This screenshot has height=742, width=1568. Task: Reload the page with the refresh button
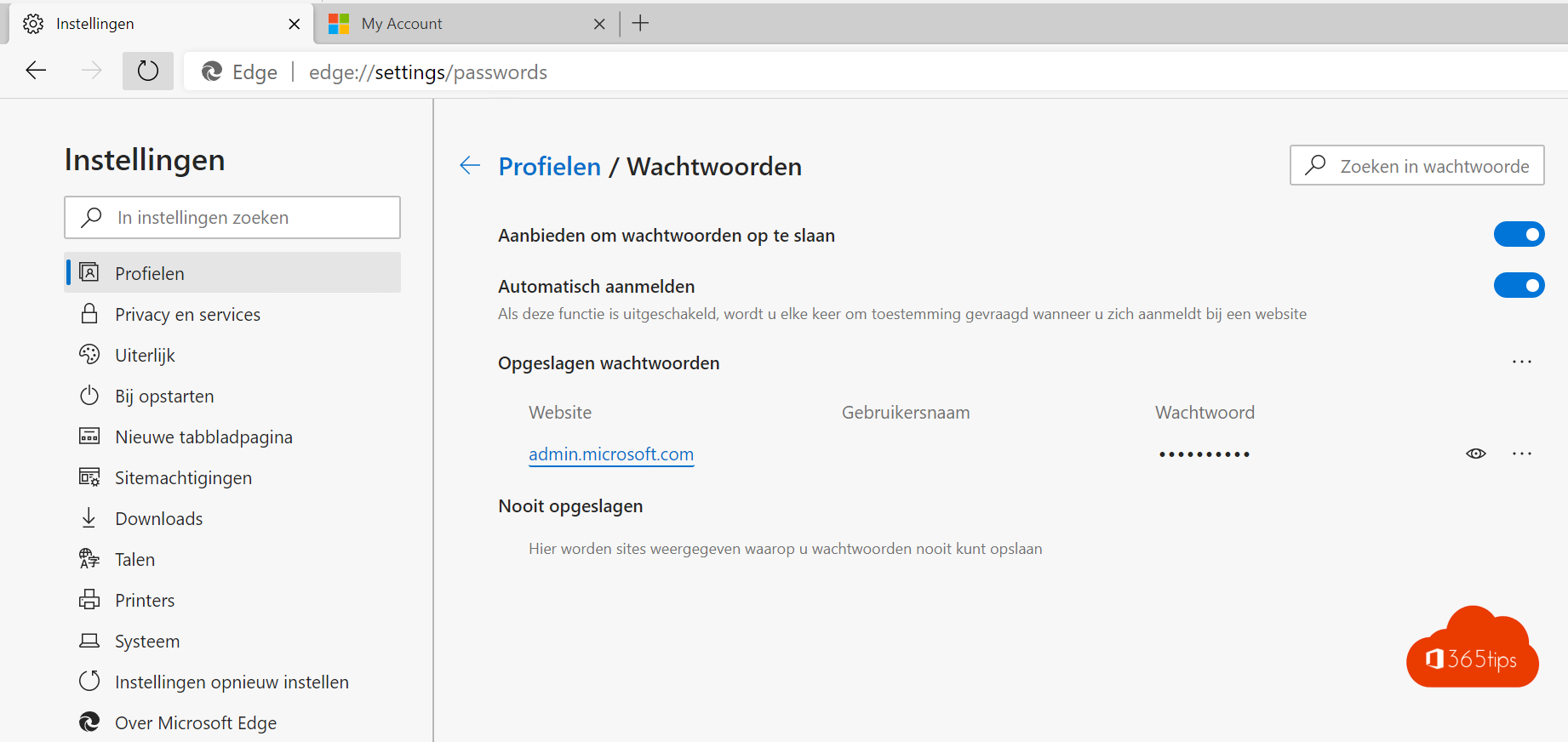(148, 71)
